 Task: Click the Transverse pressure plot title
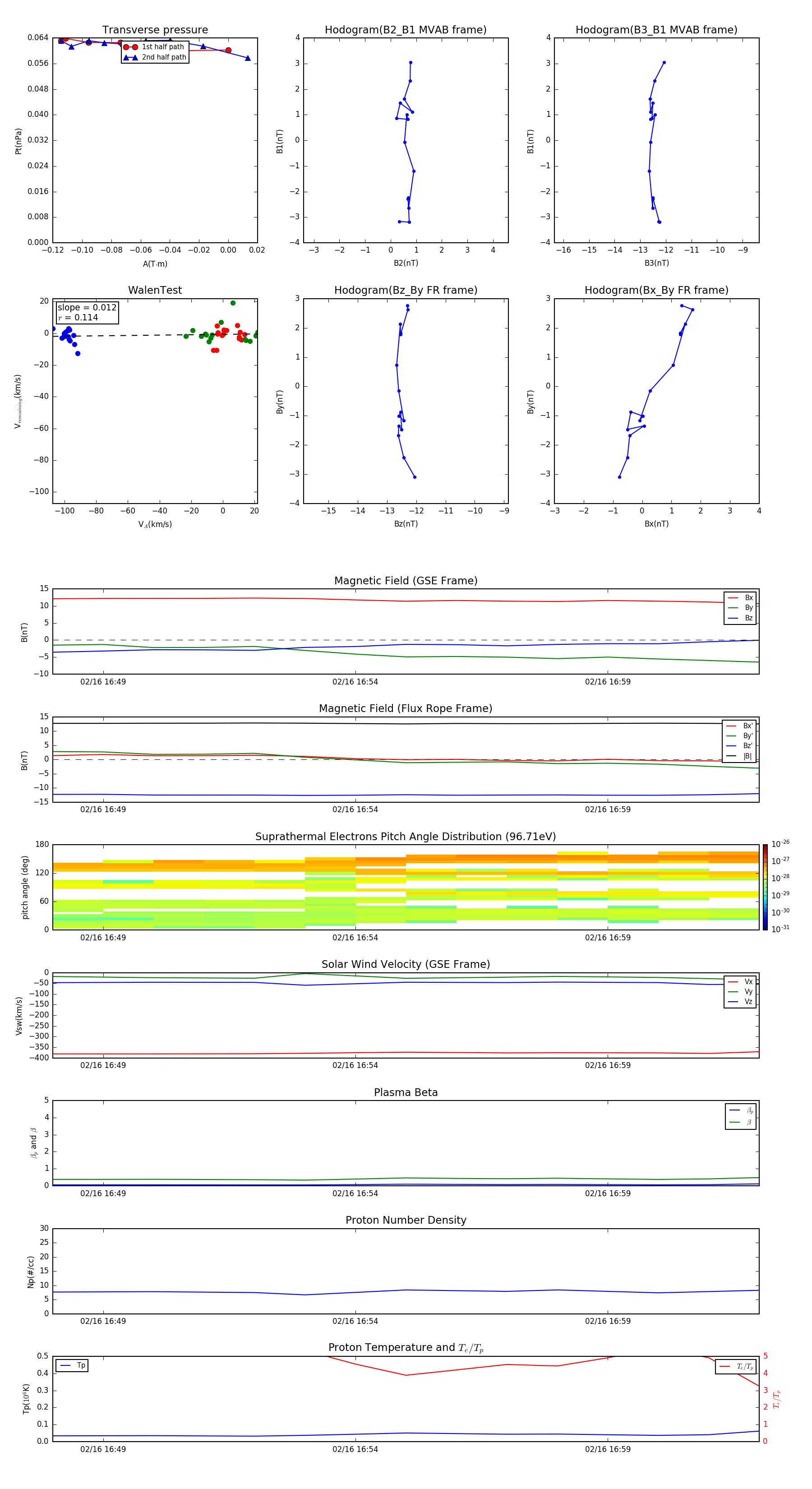155,30
